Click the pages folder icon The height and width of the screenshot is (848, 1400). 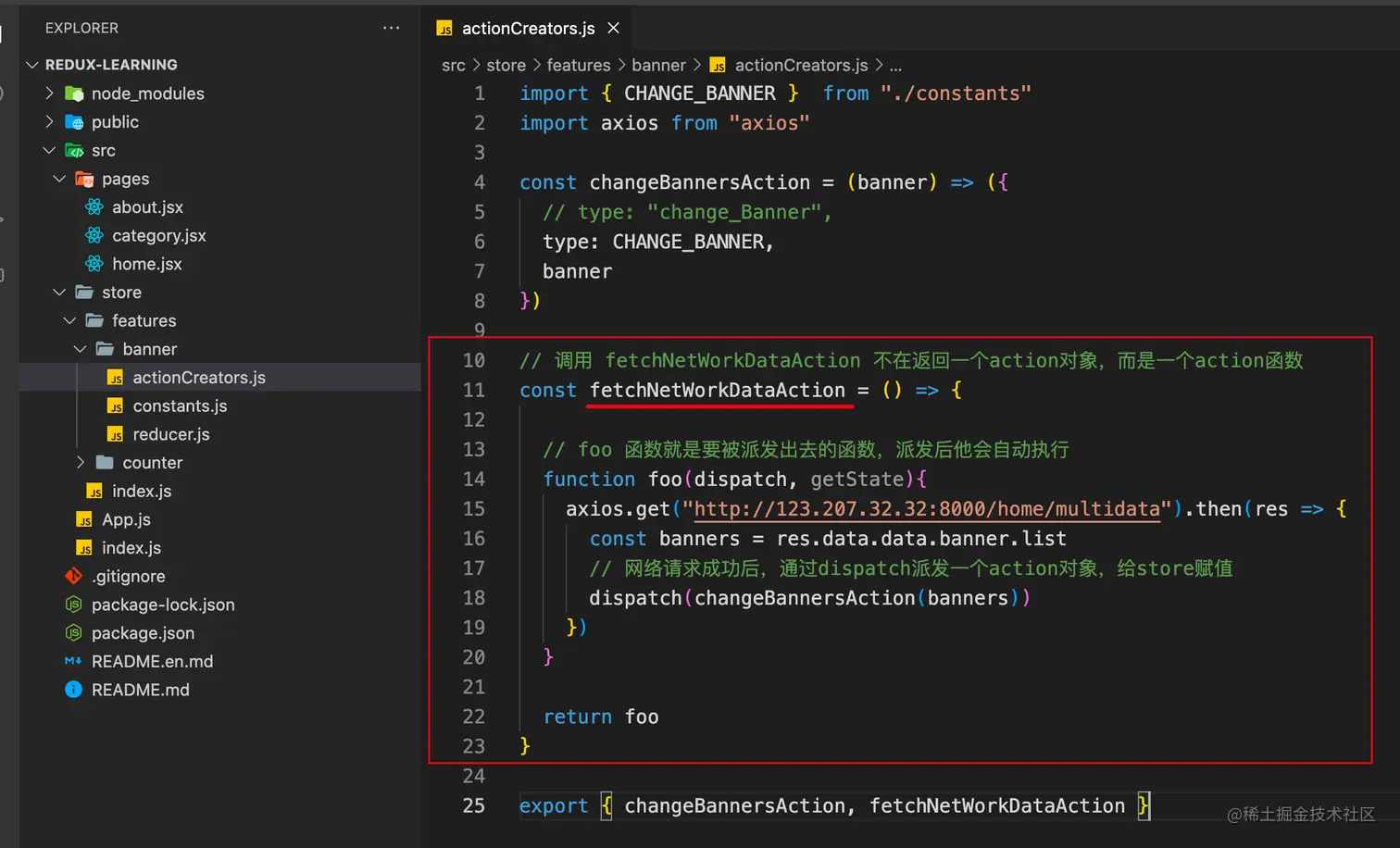pos(84,180)
